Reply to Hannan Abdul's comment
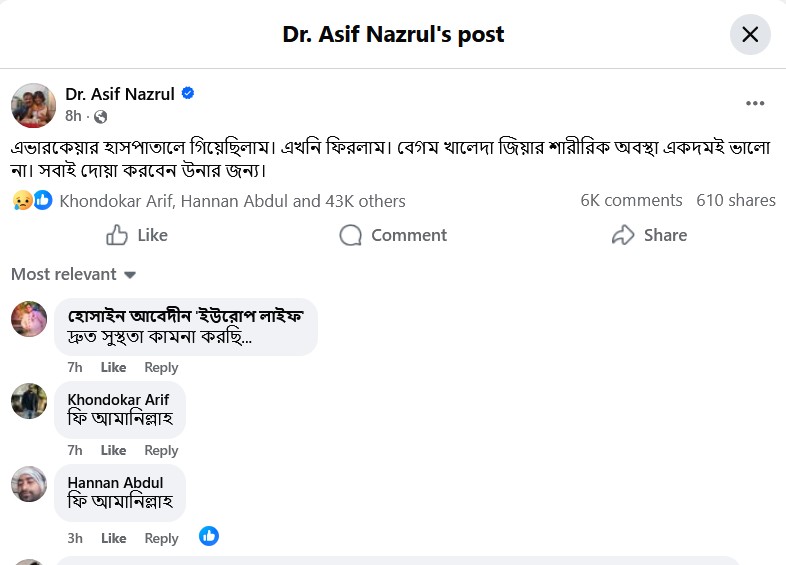786x565 pixels. coord(161,538)
